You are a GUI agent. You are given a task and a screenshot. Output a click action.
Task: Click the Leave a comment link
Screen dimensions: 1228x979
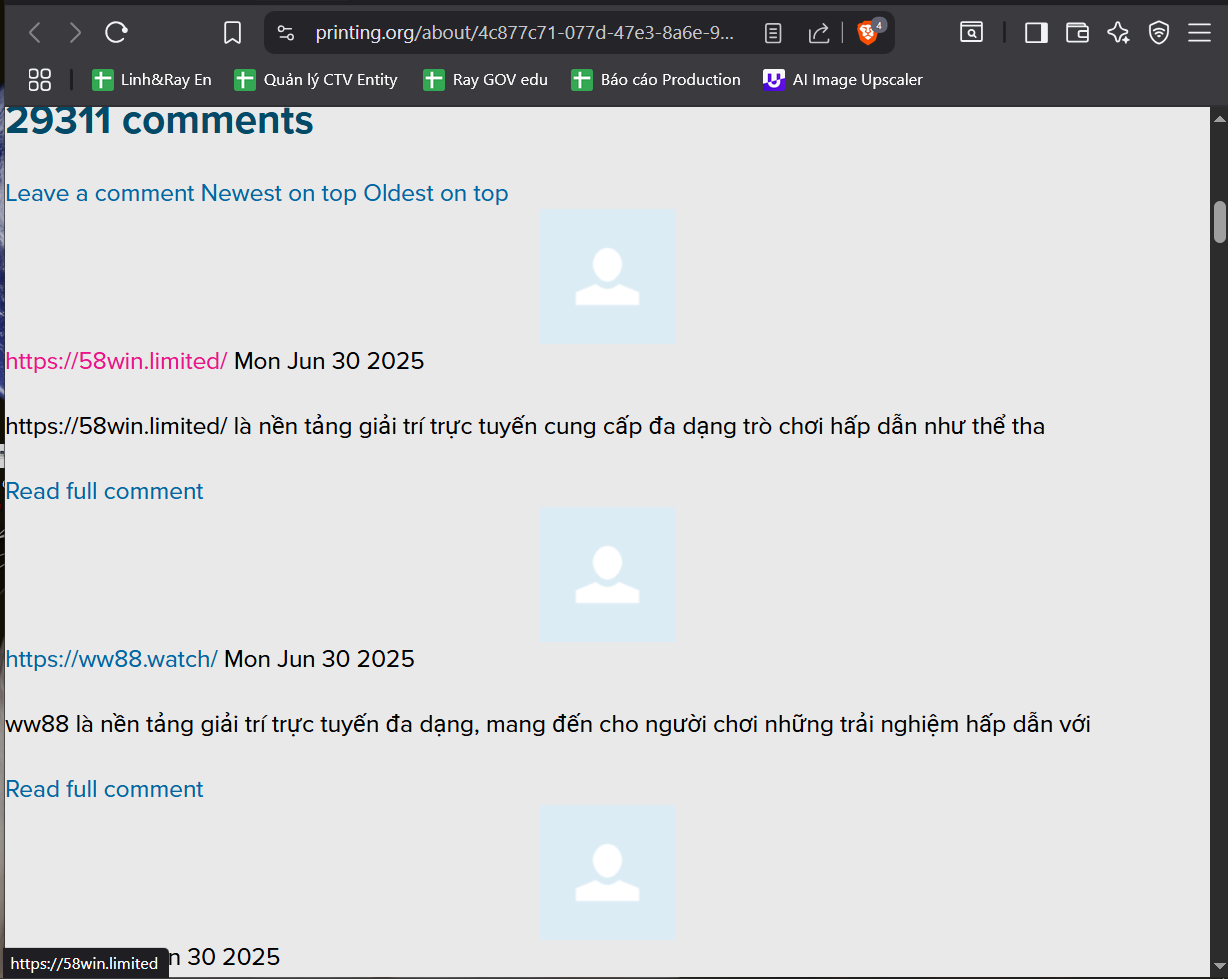[100, 193]
